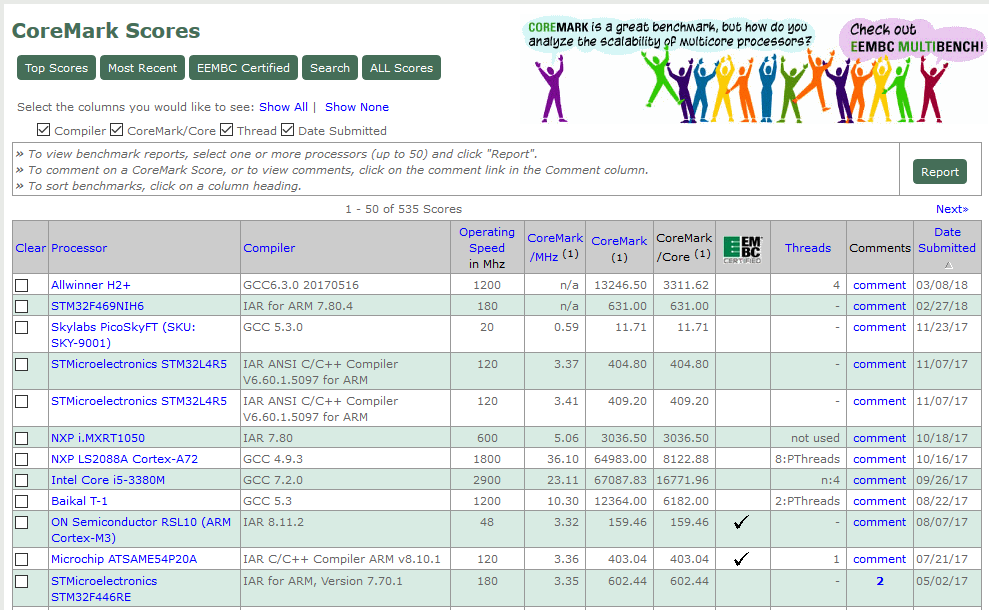Screen dimensions: 989x610
Task: Go to Next page of scores
Action: point(951,209)
